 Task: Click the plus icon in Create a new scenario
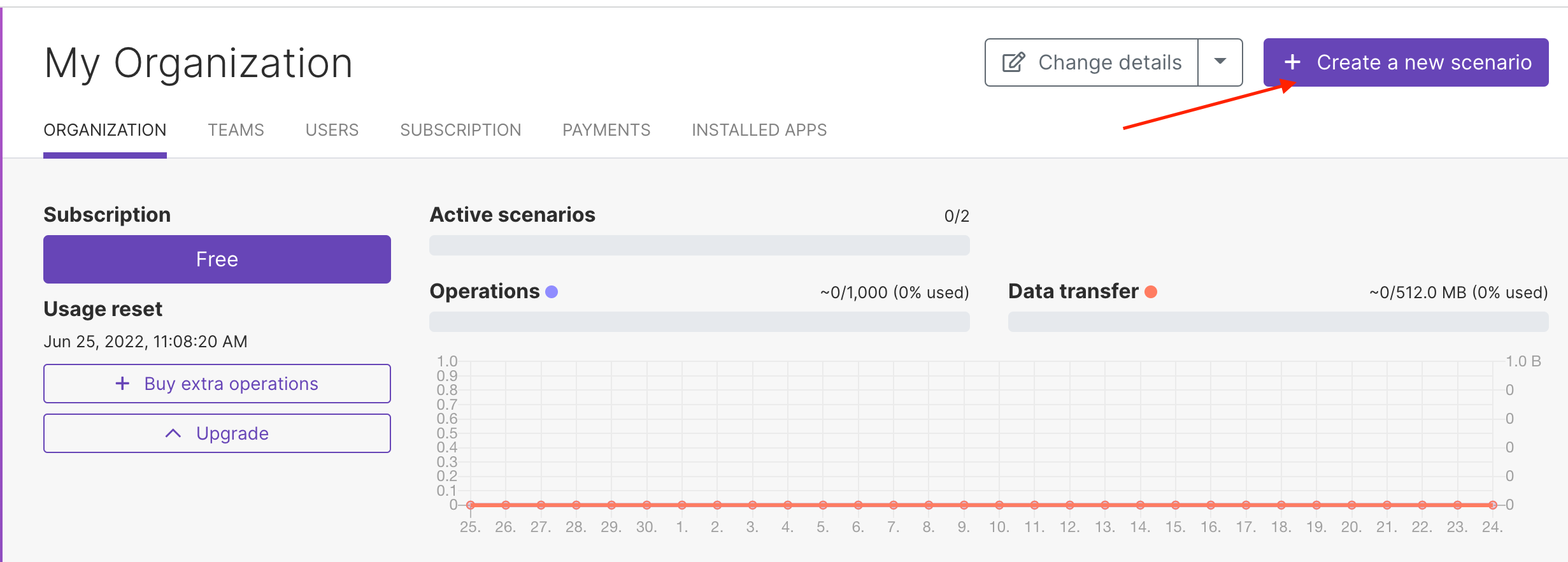(x=1292, y=62)
